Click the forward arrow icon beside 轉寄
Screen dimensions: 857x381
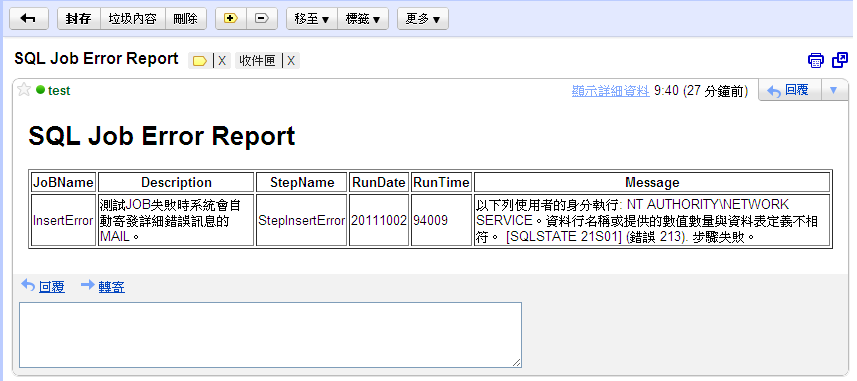[x=87, y=284]
